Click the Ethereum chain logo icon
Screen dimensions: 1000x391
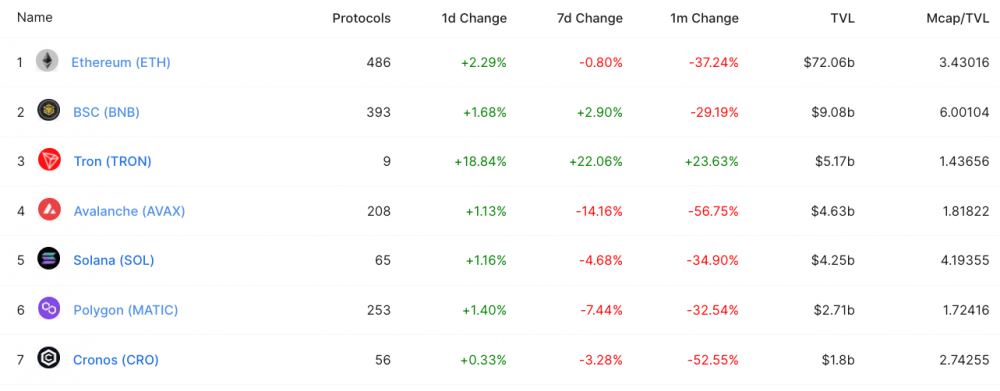[47, 61]
